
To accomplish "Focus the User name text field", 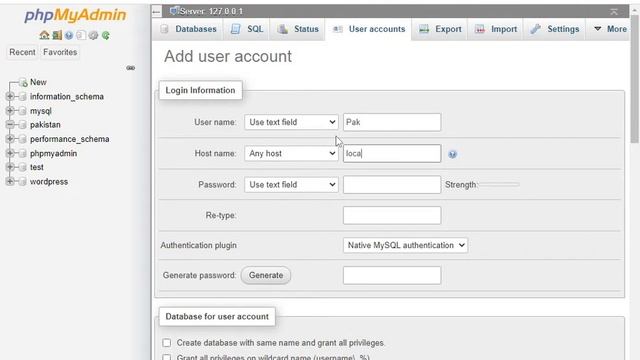I will point(392,122).
